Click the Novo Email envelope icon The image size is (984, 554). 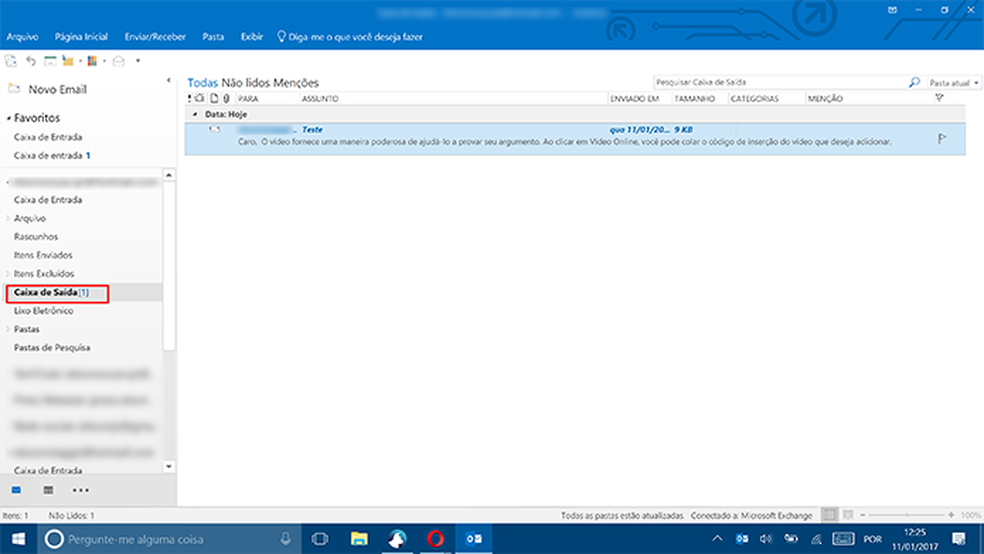14,89
